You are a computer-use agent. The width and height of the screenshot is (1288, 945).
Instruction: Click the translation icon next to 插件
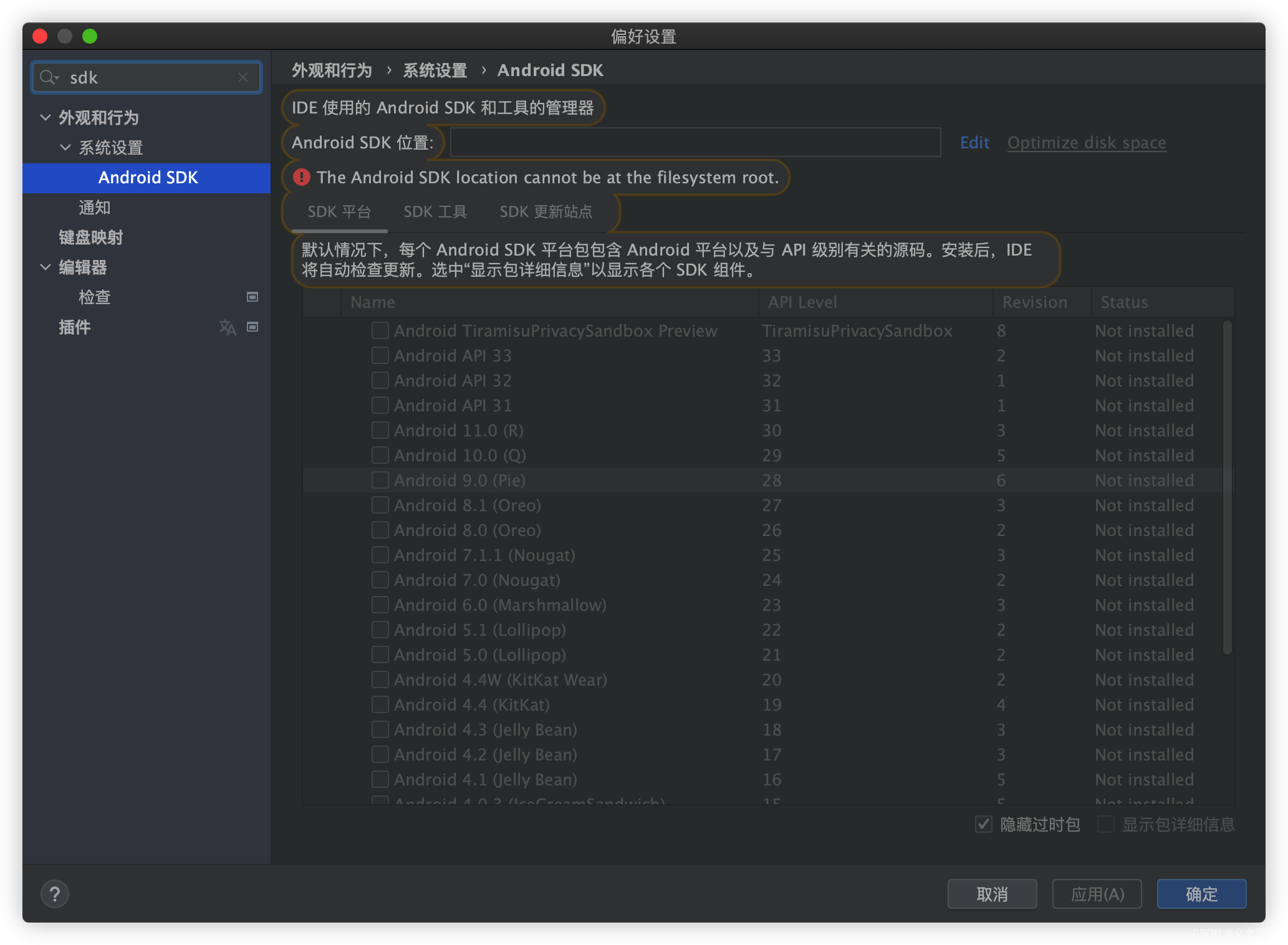(228, 327)
